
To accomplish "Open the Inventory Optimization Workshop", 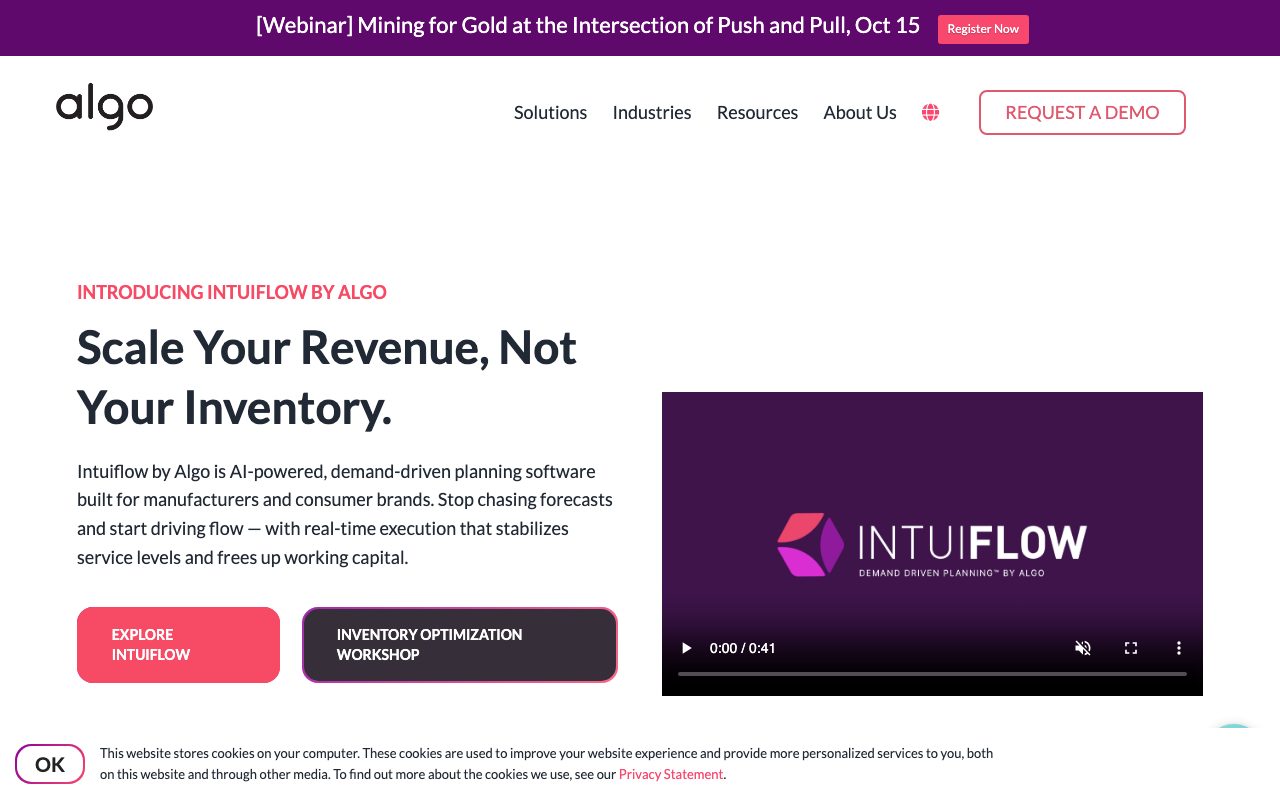I will point(460,645).
